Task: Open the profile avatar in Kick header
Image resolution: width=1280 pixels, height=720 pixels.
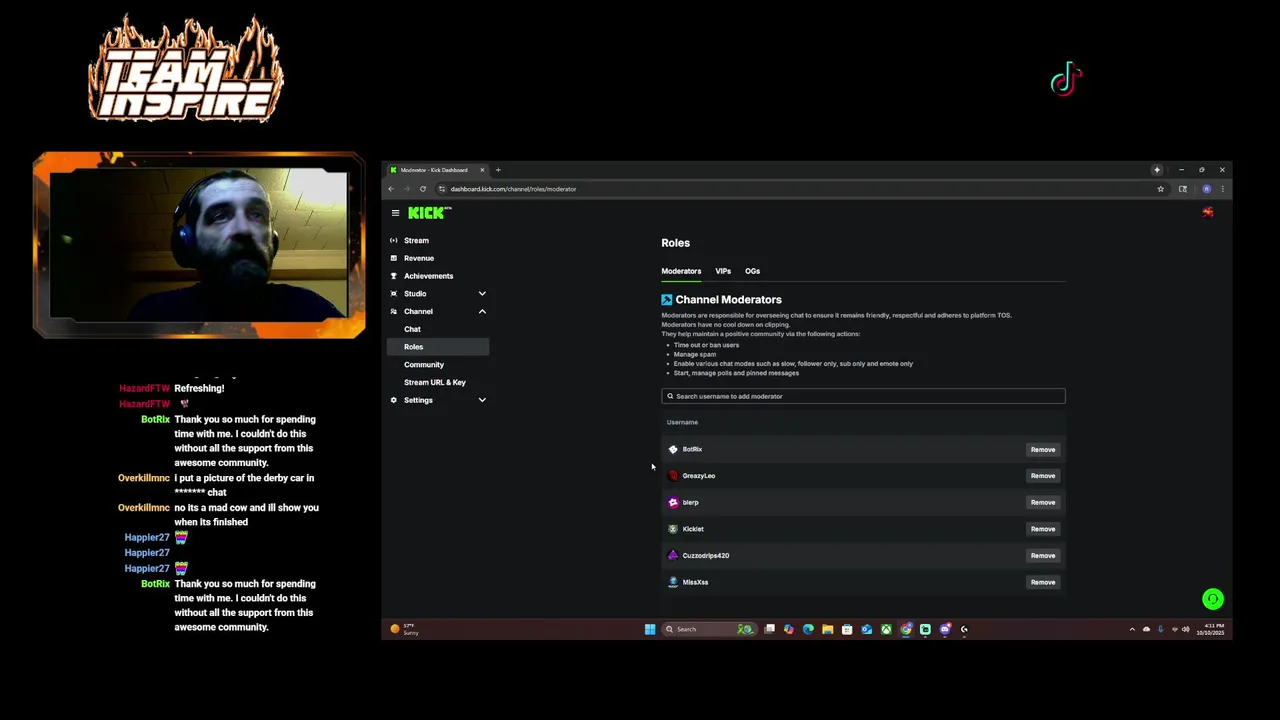Action: 1208,212
